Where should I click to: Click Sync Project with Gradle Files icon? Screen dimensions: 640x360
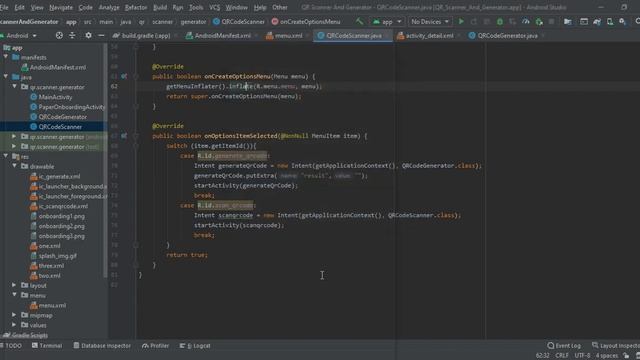click(x=597, y=21)
